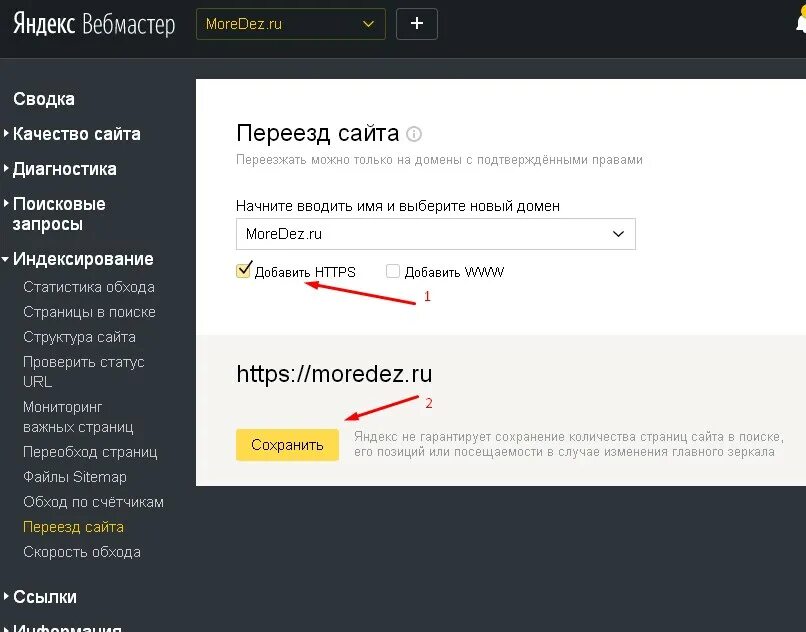
Task: Click the https://moredez.ru address text
Action: pyautogui.click(x=334, y=374)
